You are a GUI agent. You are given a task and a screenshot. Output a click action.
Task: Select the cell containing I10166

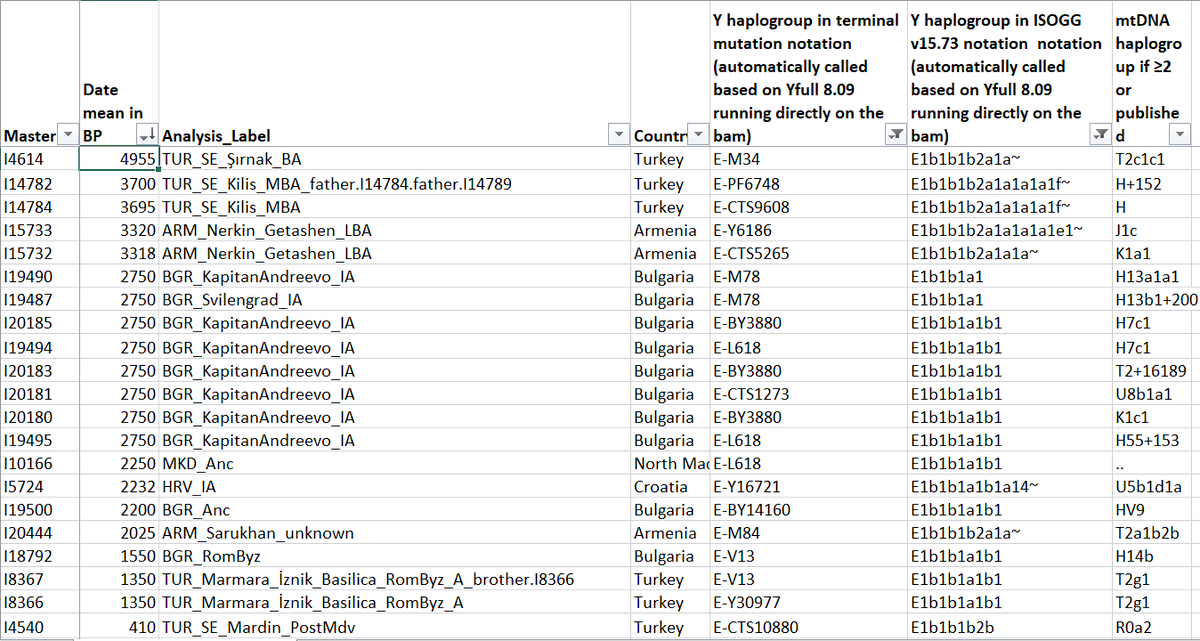pyautogui.click(x=40, y=463)
